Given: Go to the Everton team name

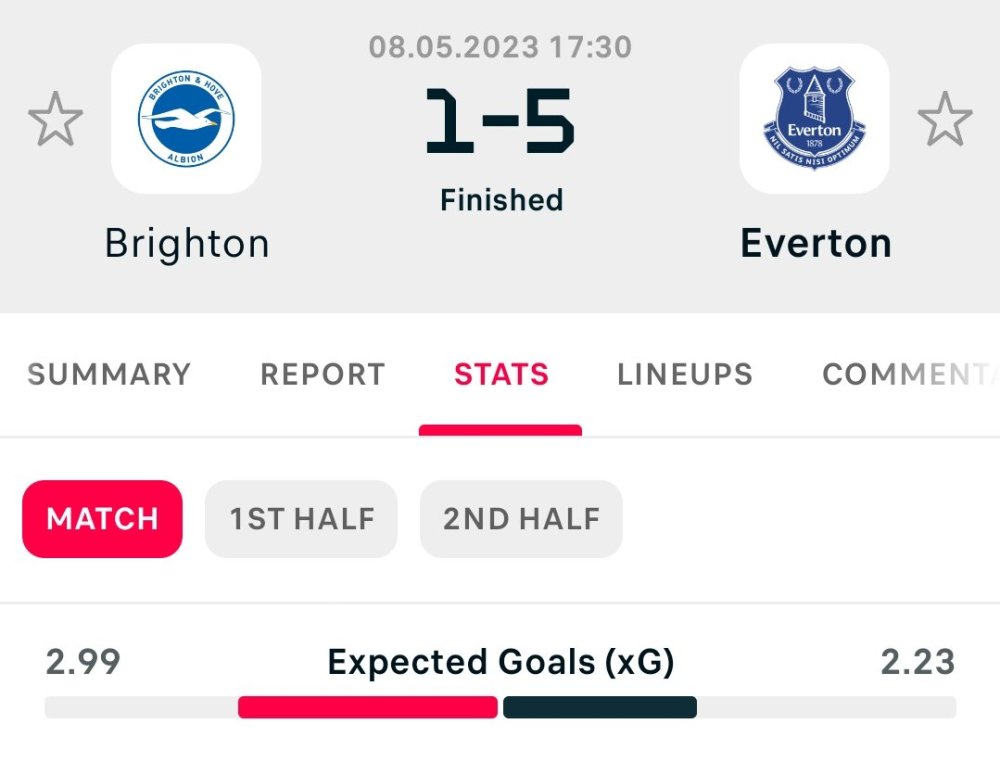Looking at the screenshot, I should (815, 244).
